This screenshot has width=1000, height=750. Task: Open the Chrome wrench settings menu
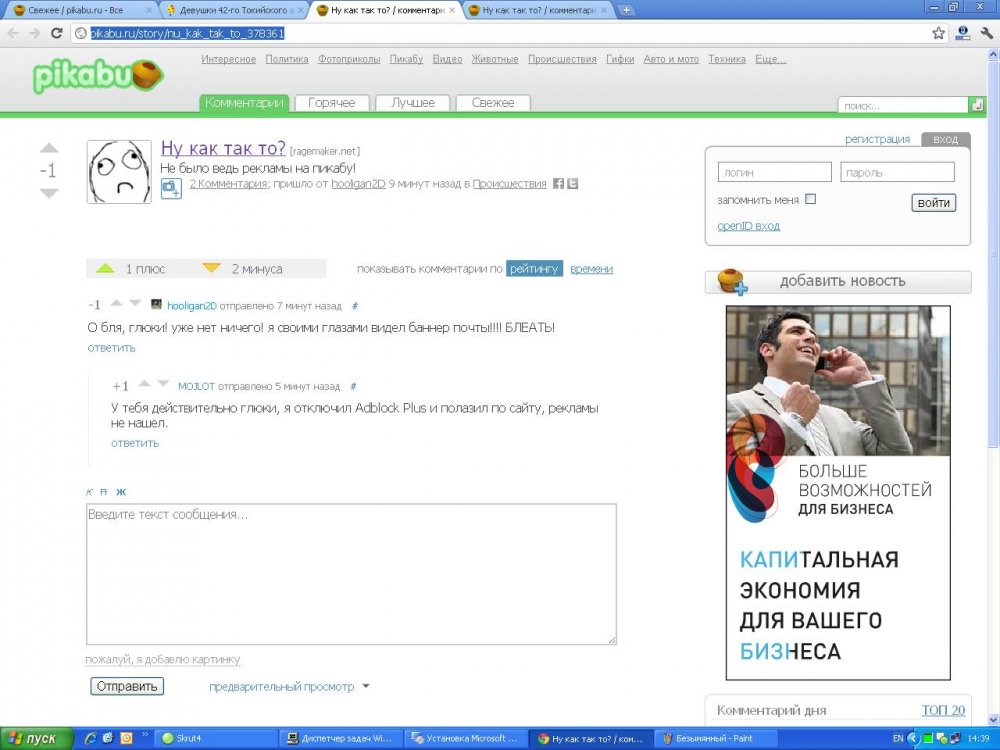[x=987, y=33]
